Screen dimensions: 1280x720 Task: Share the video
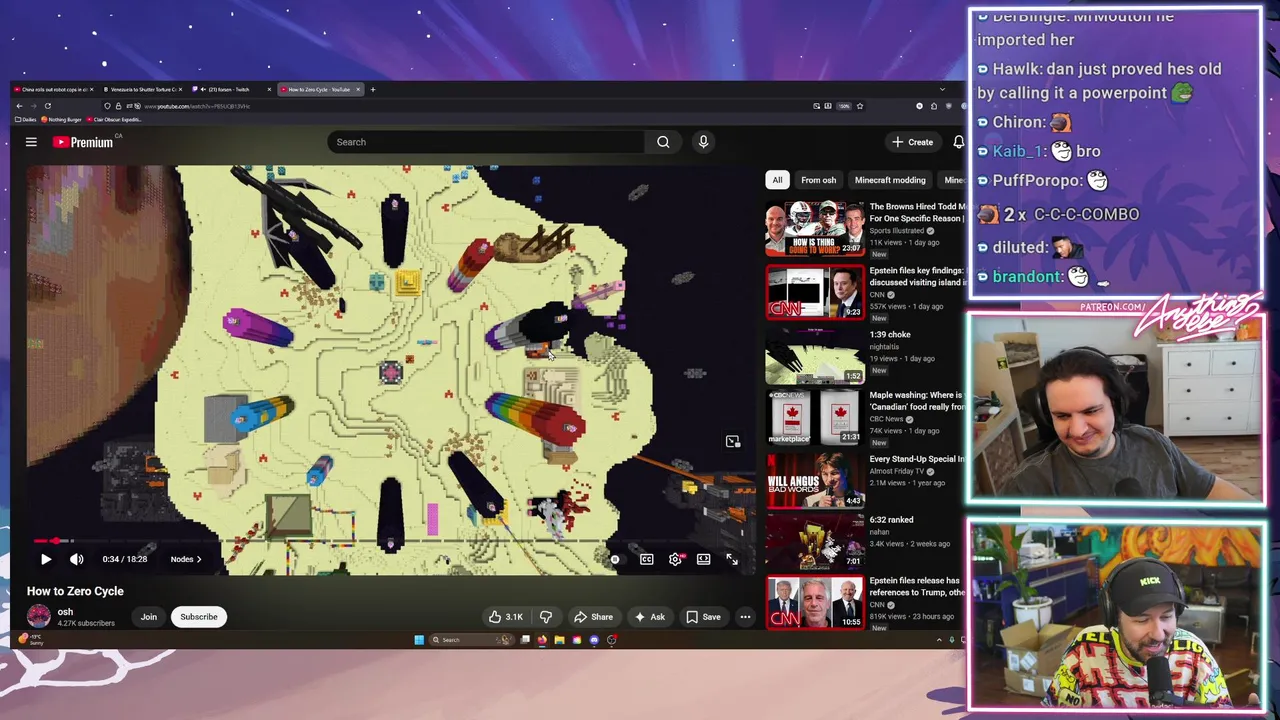pyautogui.click(x=593, y=617)
